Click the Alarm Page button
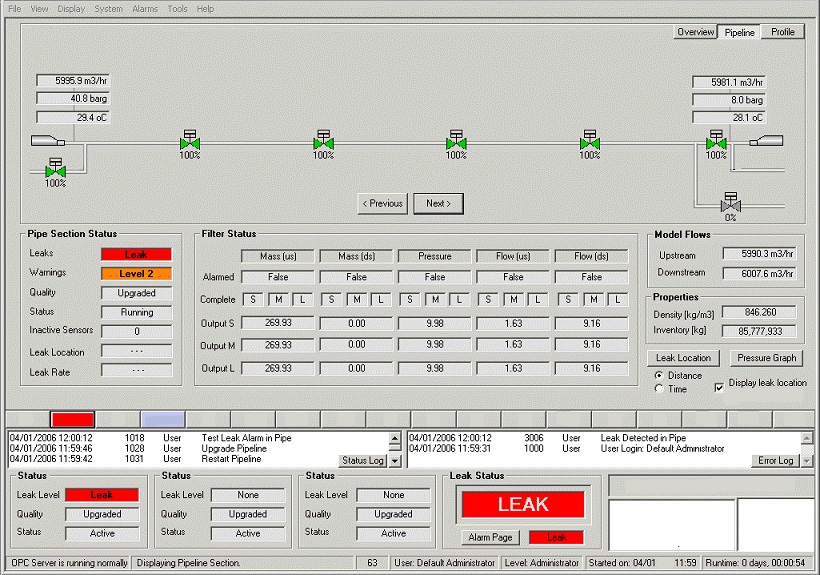The height and width of the screenshot is (575, 820). click(490, 537)
